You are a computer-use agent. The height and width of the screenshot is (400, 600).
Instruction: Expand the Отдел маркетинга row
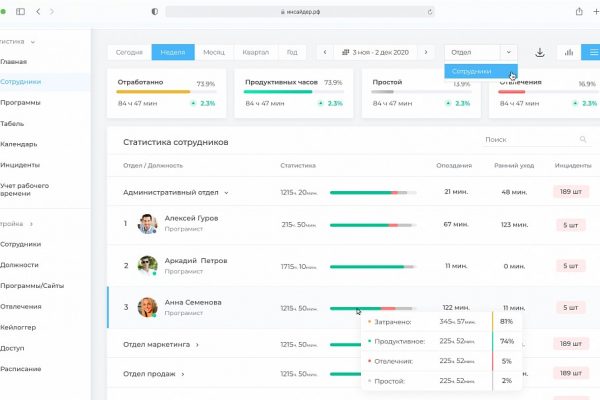[197, 344]
